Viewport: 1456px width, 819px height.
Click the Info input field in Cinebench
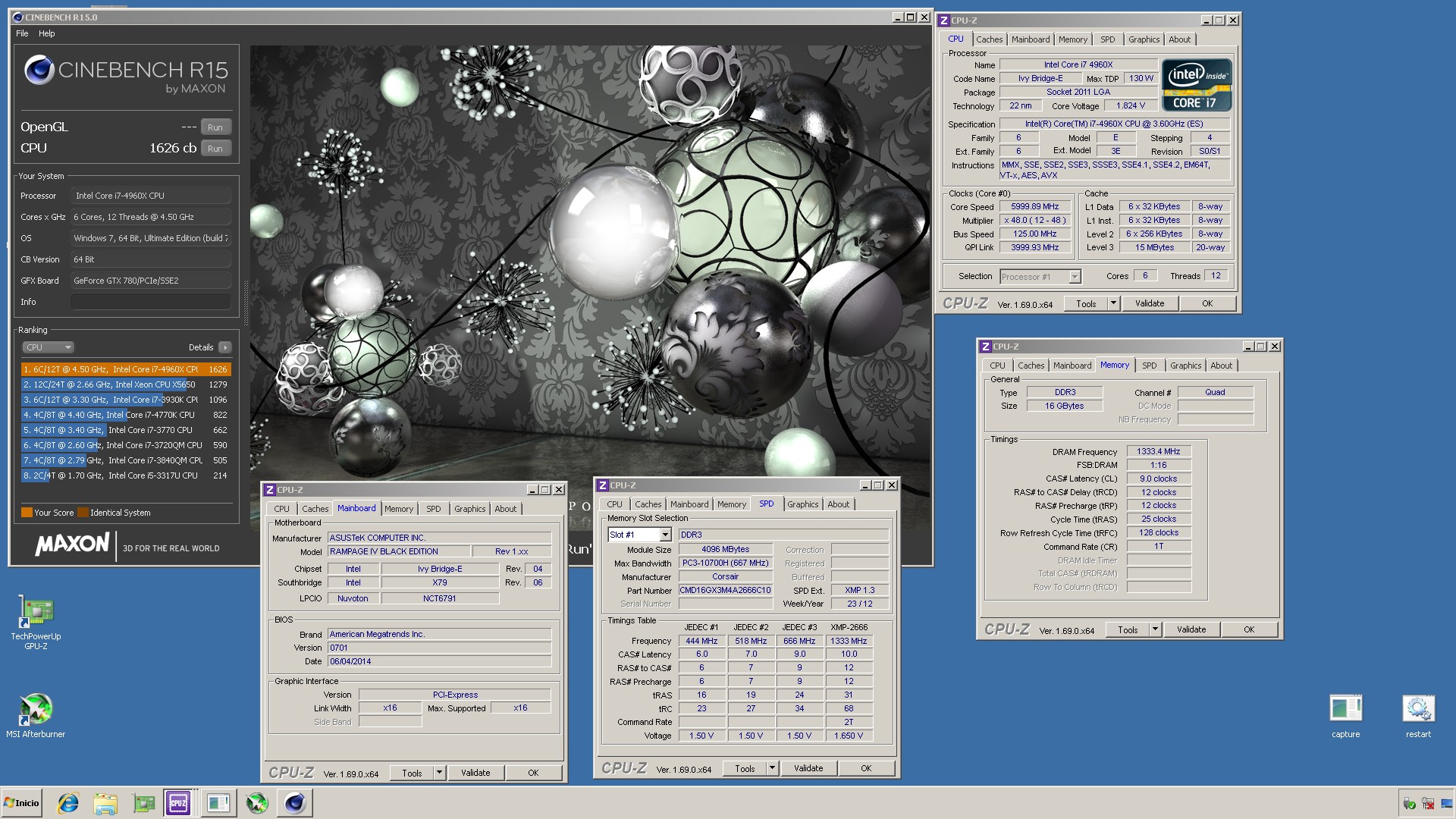tap(151, 302)
